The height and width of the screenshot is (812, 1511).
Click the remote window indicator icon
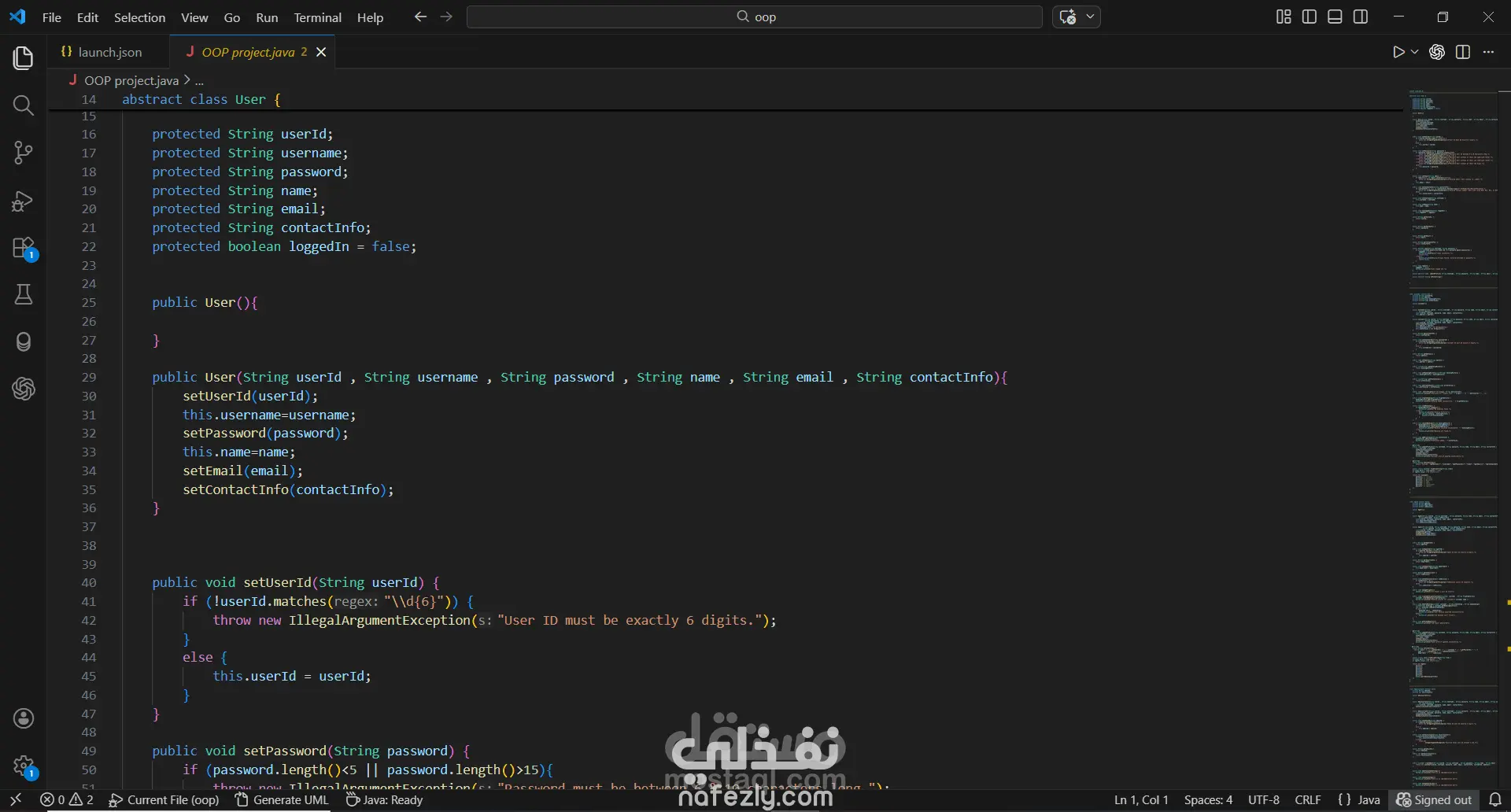click(15, 800)
